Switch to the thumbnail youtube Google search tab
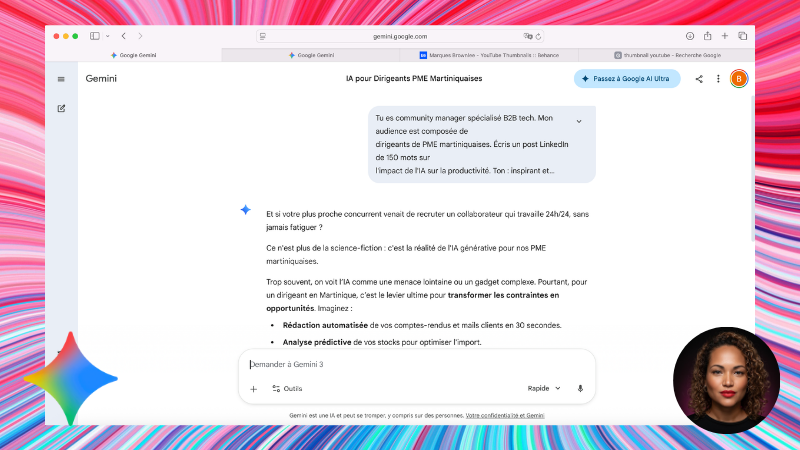The width and height of the screenshot is (800, 450). point(664,55)
